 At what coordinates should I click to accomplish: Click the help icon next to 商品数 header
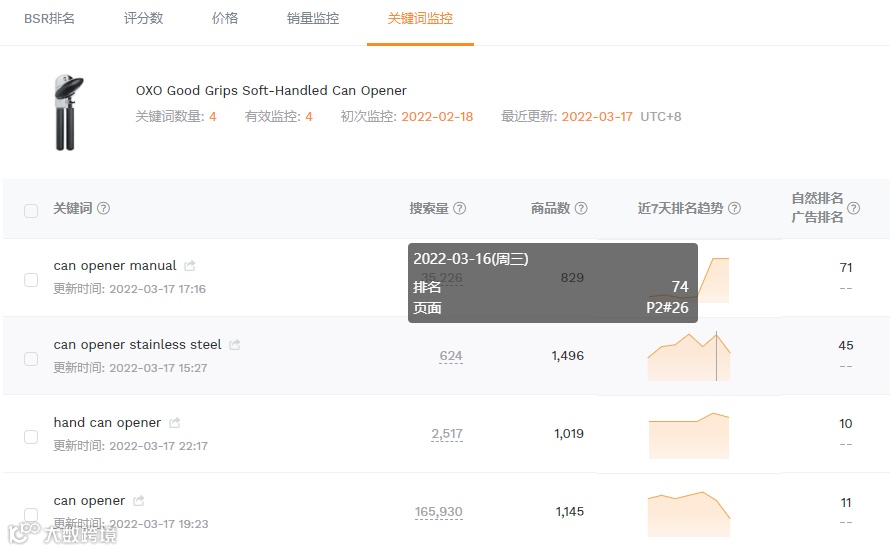[x=581, y=208]
